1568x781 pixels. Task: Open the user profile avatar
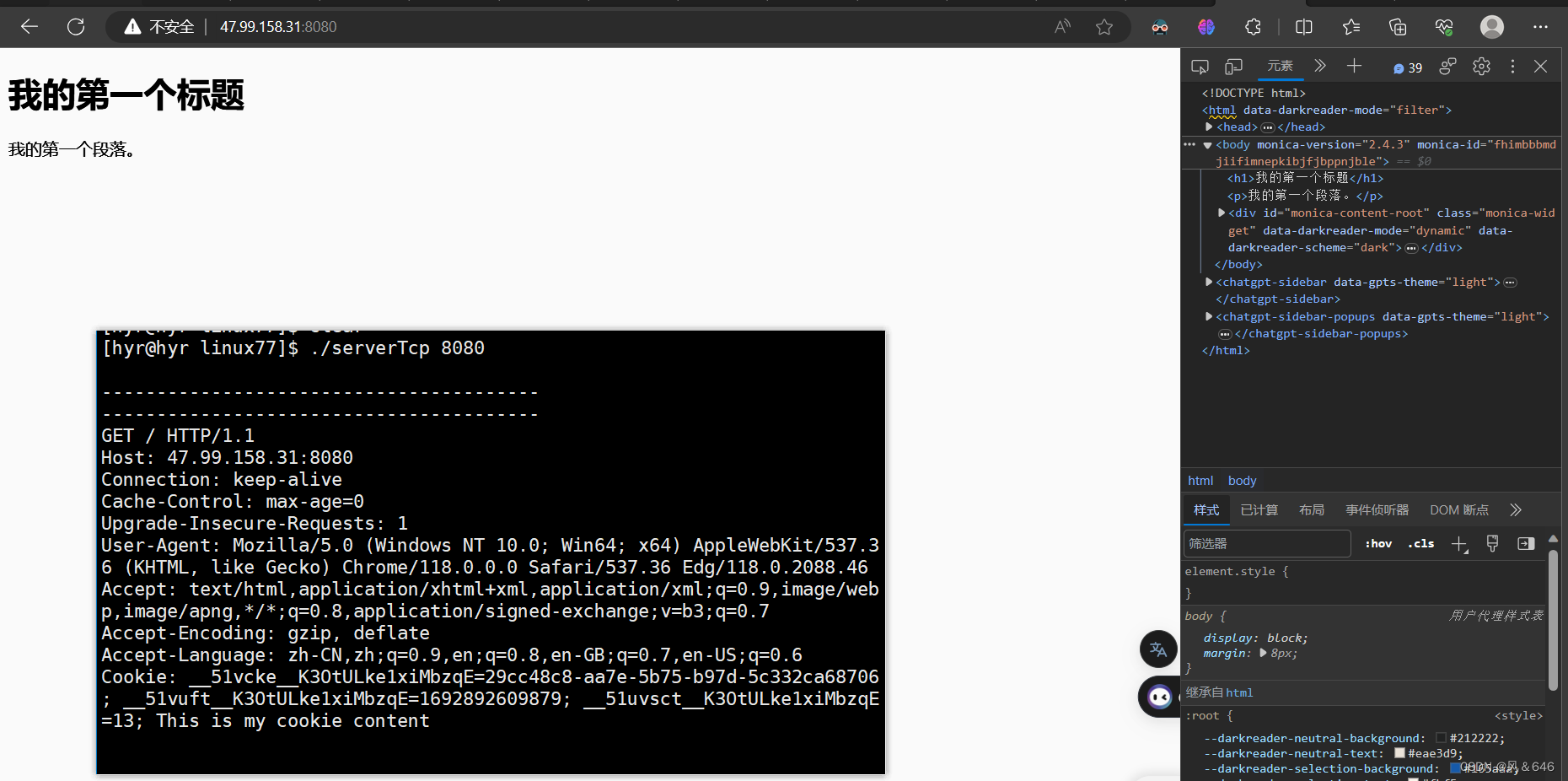click(x=1492, y=27)
